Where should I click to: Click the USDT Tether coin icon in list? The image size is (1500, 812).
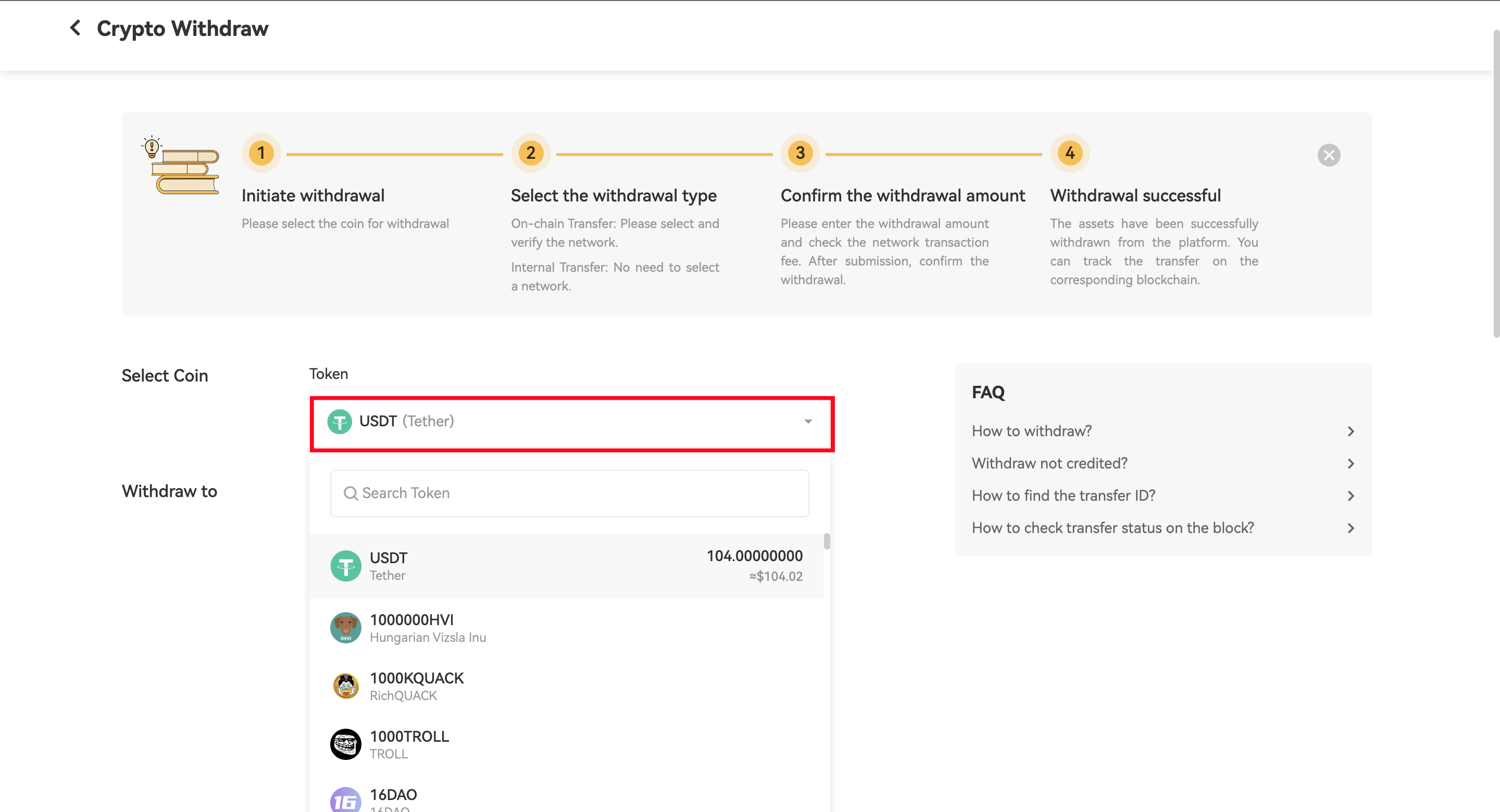tap(346, 566)
